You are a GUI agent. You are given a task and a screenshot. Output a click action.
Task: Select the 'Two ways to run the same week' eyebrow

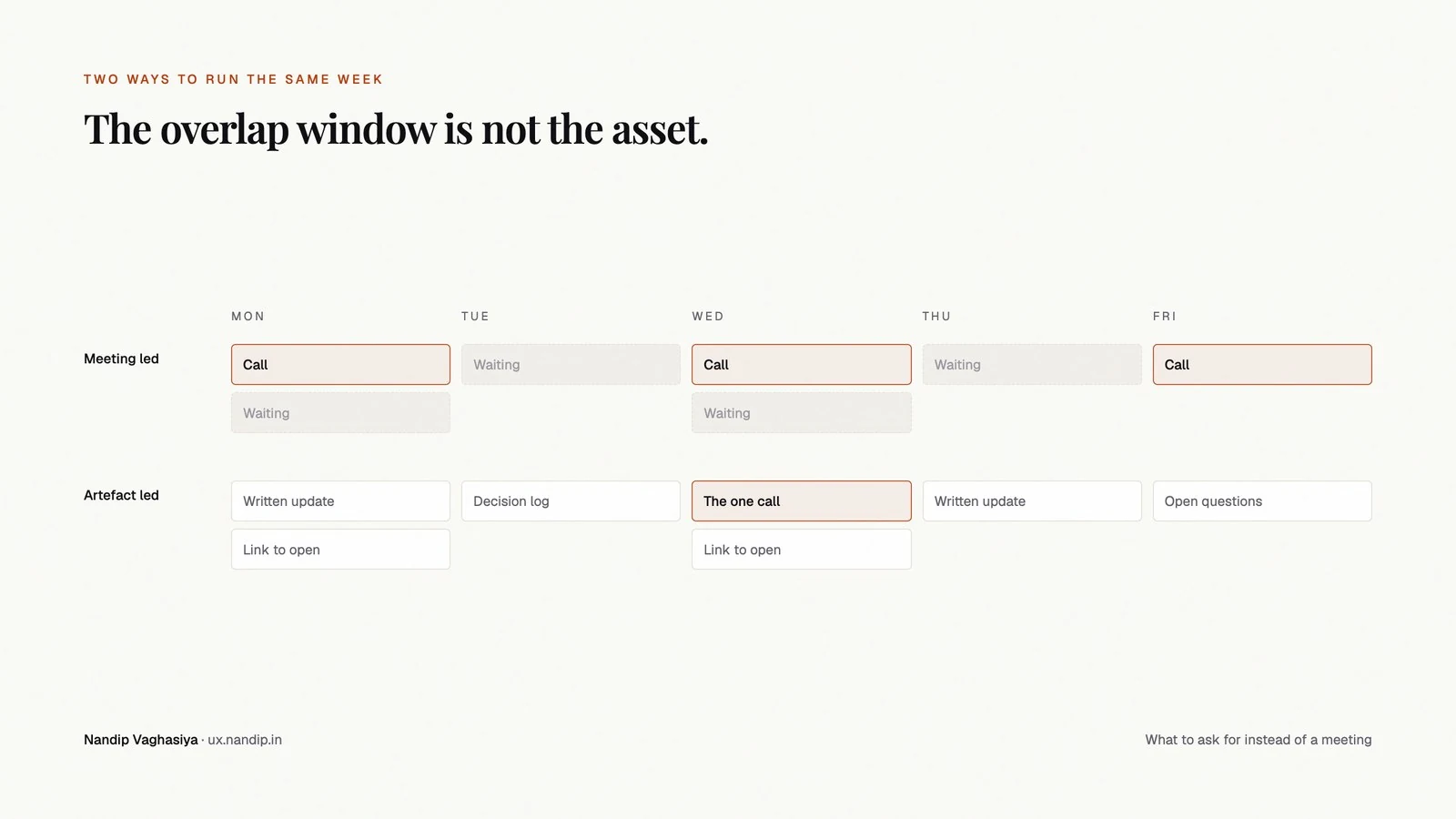233,79
